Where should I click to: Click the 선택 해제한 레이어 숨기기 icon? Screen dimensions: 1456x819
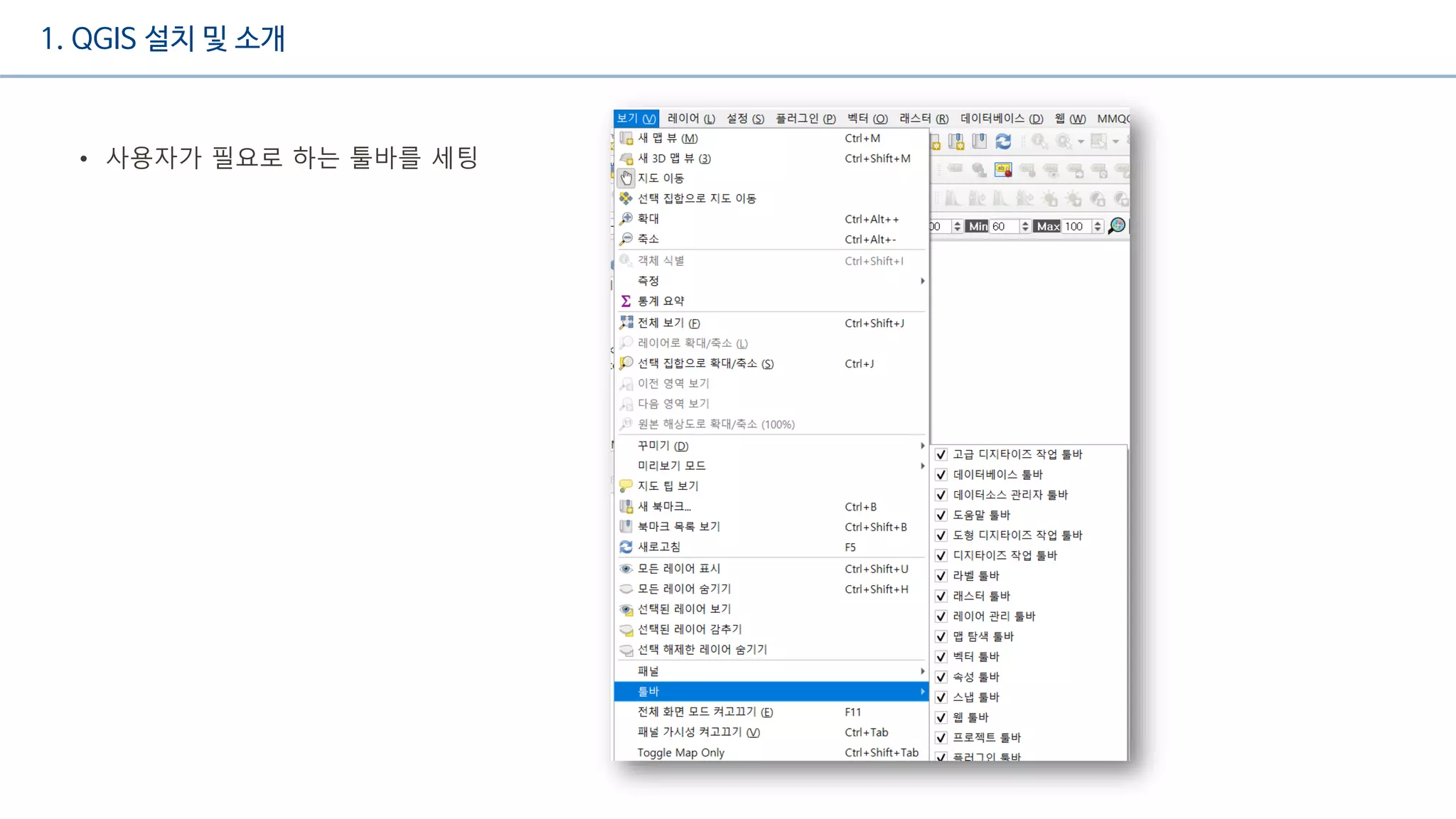coord(626,649)
